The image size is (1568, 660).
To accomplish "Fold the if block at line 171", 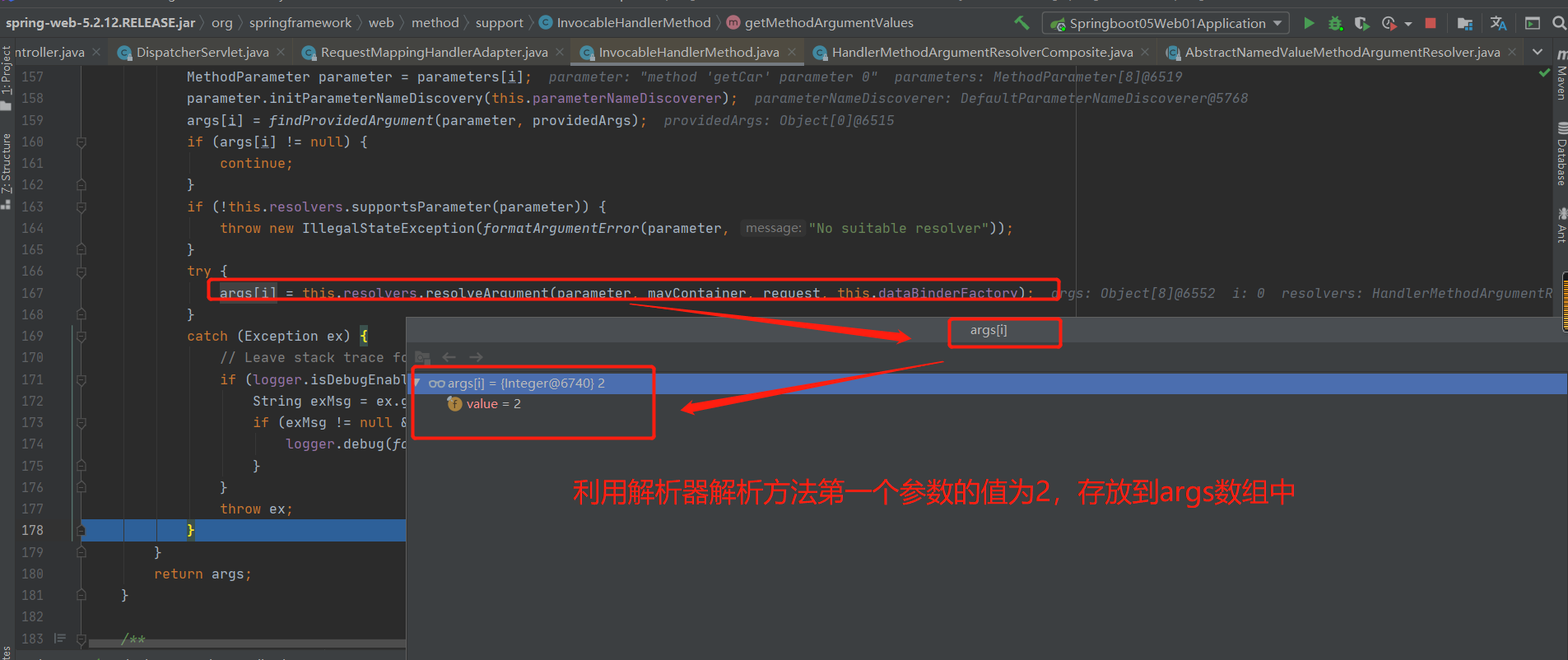I will pos(81,380).
